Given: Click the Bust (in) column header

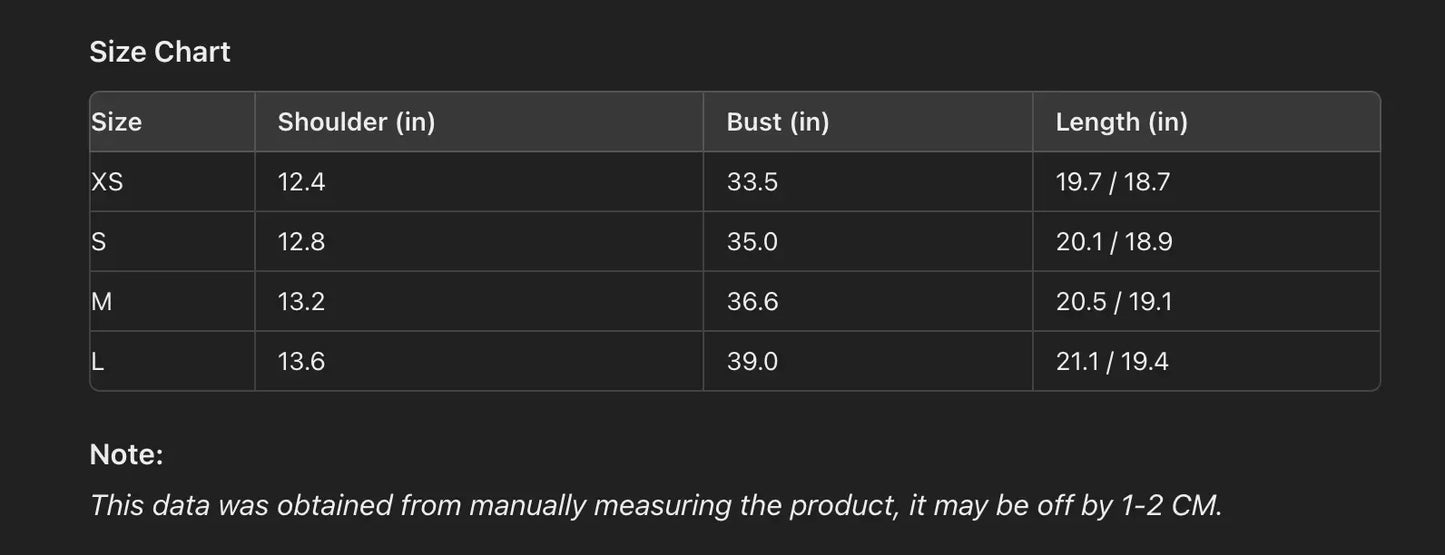Looking at the screenshot, I should click(x=778, y=122).
